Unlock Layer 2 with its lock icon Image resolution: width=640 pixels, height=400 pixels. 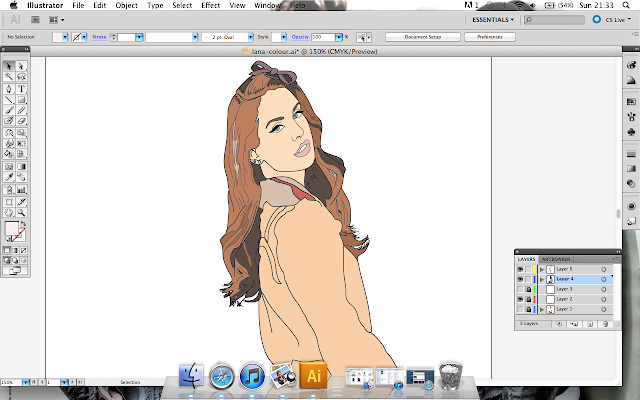[x=528, y=299]
